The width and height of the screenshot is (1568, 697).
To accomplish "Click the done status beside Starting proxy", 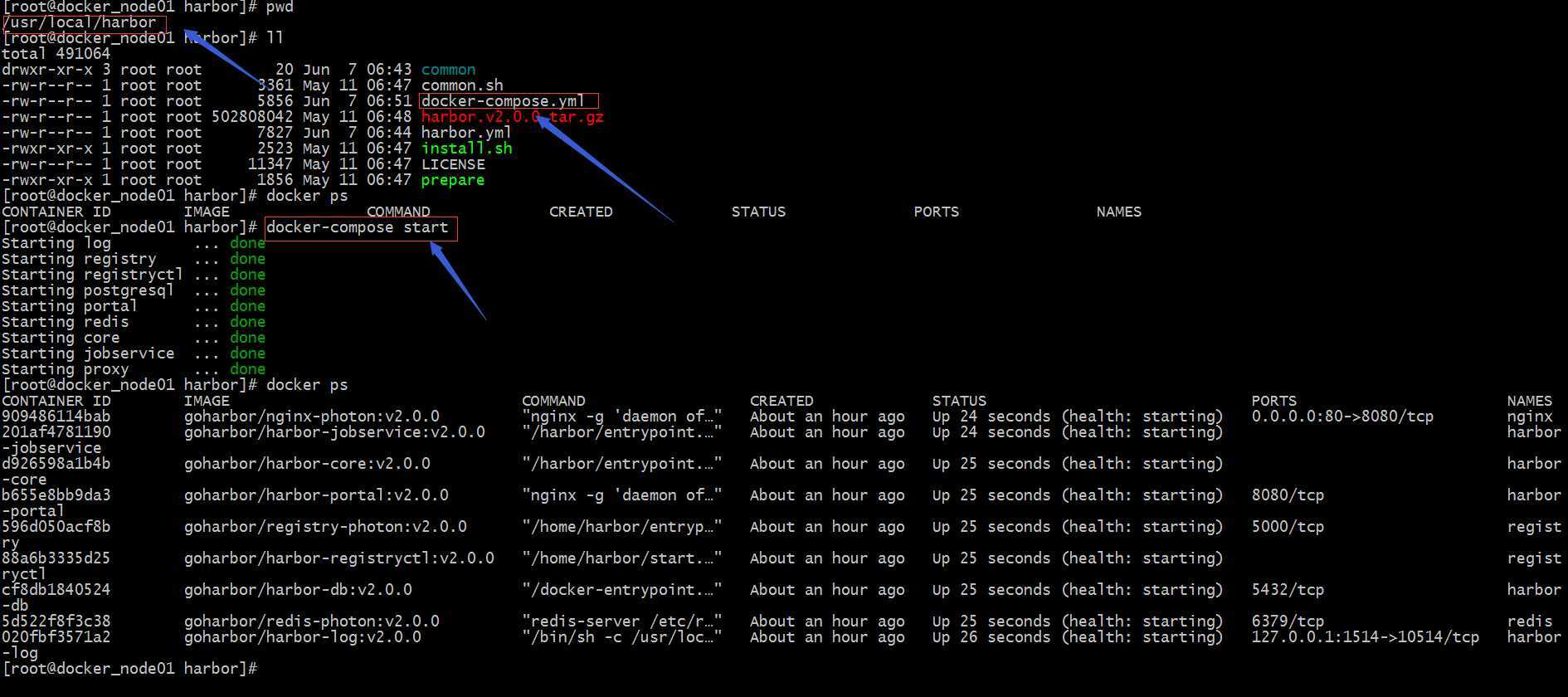I will point(248,369).
